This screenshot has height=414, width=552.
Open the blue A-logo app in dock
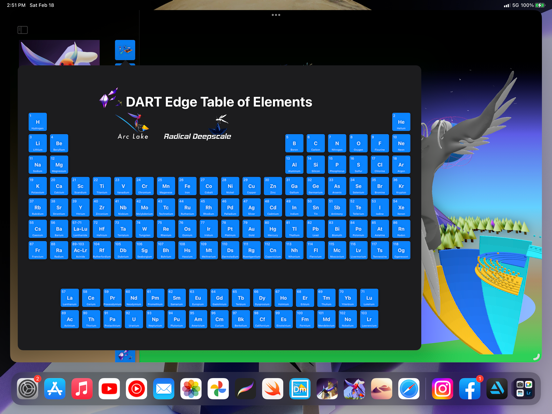pyautogui.click(x=497, y=389)
